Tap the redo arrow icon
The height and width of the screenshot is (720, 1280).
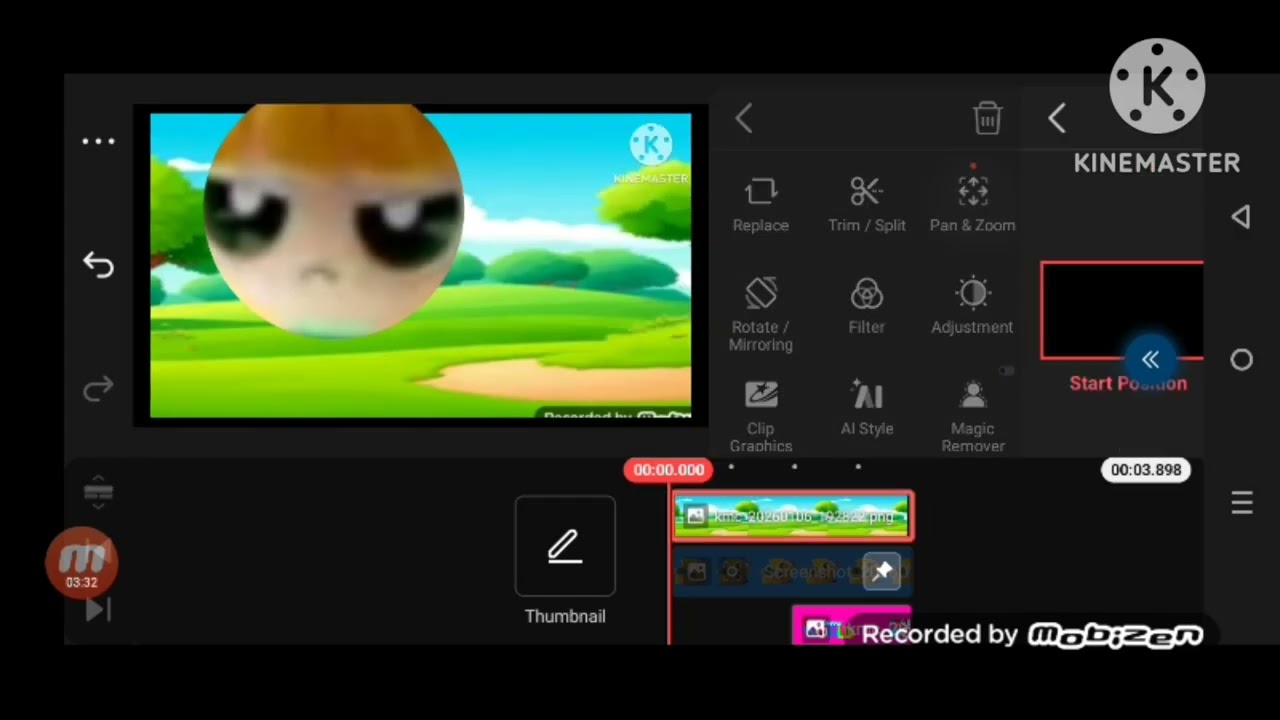point(98,389)
